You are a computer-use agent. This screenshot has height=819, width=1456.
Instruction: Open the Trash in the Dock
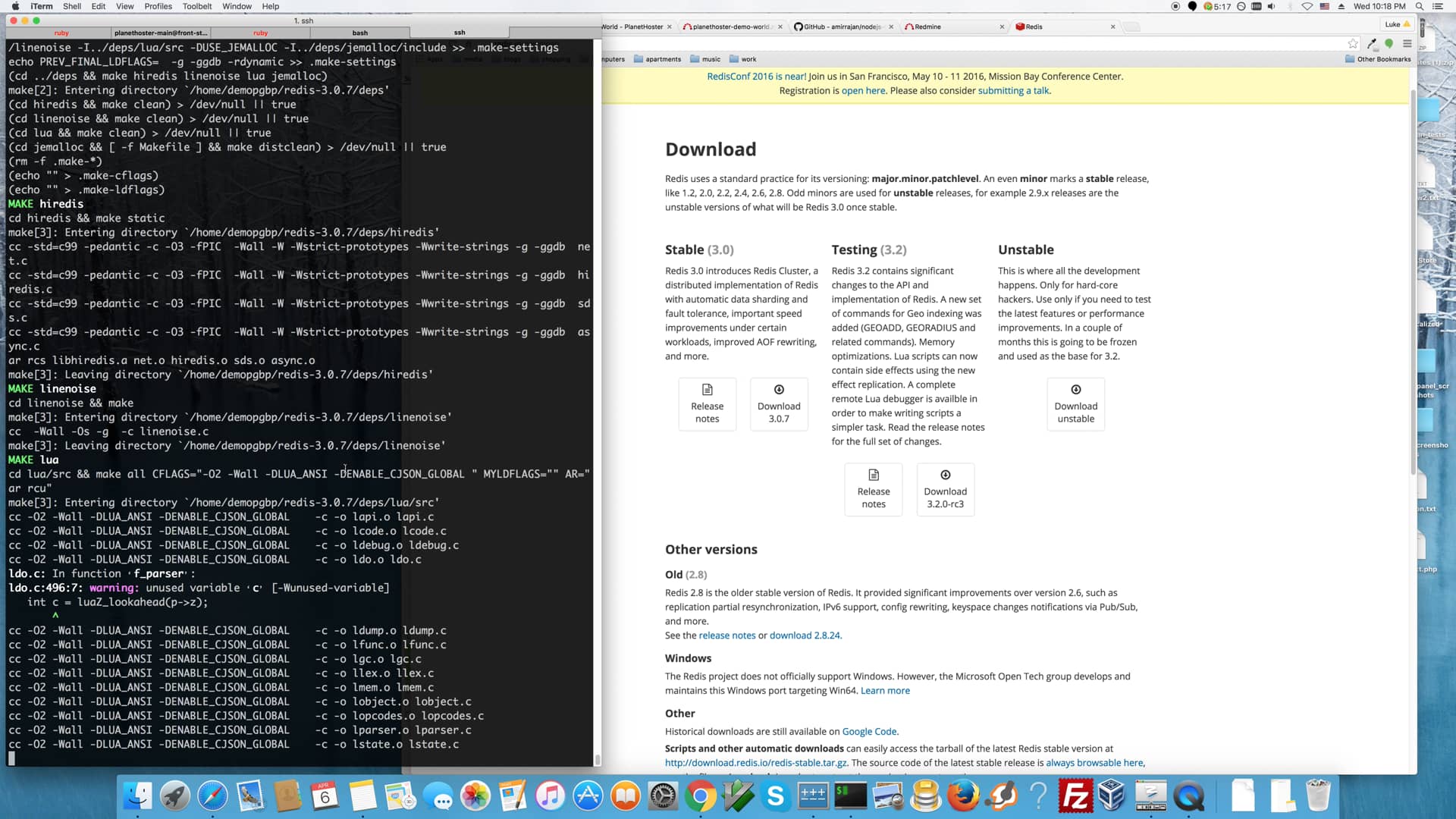(x=1319, y=796)
